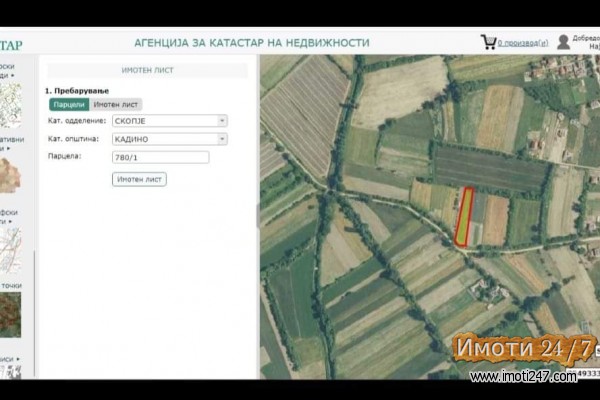600x400 pixels.
Task: Click the first map thumbnail in the sidebar
Action: pos(11,105)
